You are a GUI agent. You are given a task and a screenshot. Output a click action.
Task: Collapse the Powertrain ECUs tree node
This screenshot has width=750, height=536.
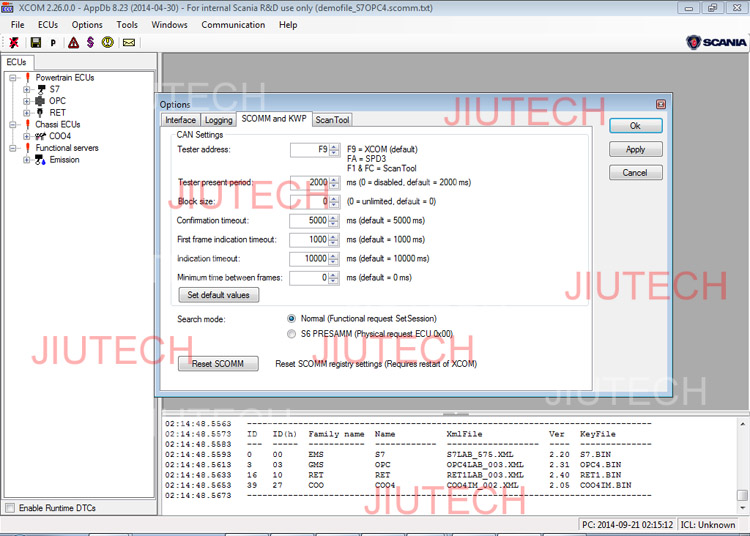pos(13,78)
